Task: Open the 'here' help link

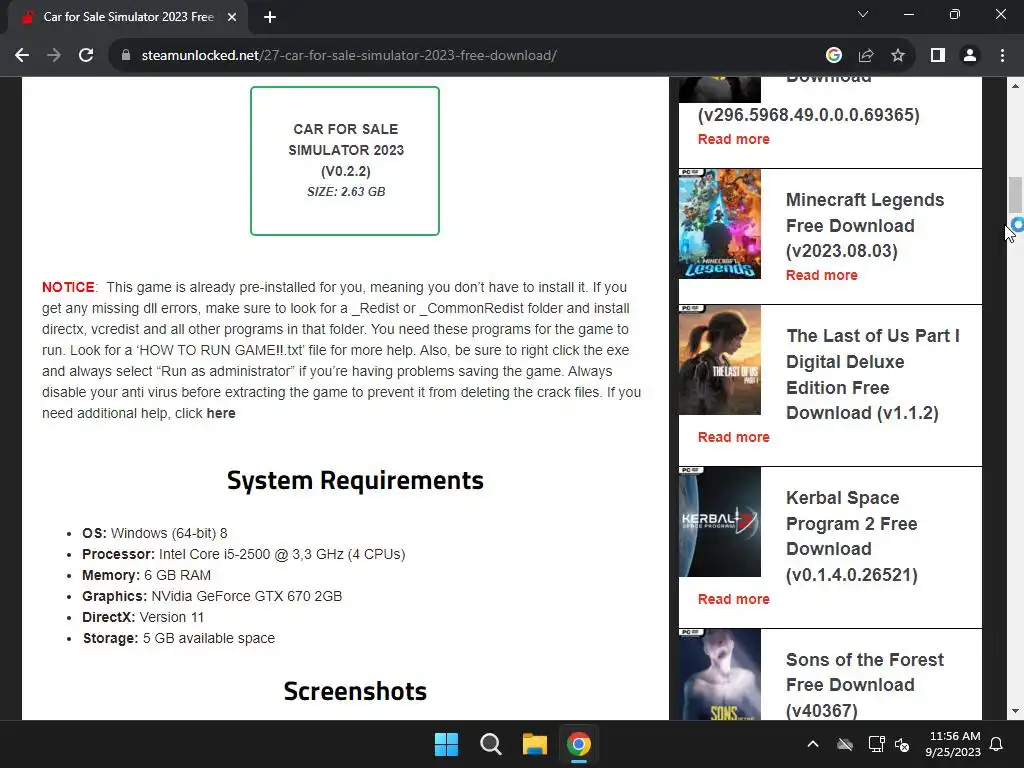Action: (x=221, y=413)
